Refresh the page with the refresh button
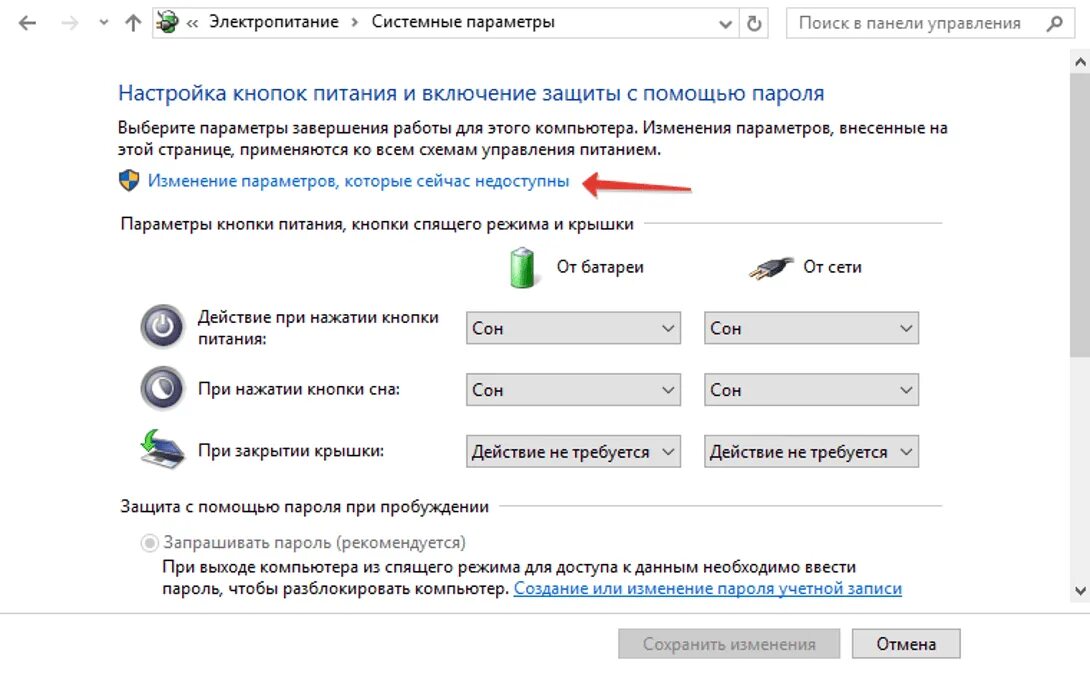 (754, 24)
